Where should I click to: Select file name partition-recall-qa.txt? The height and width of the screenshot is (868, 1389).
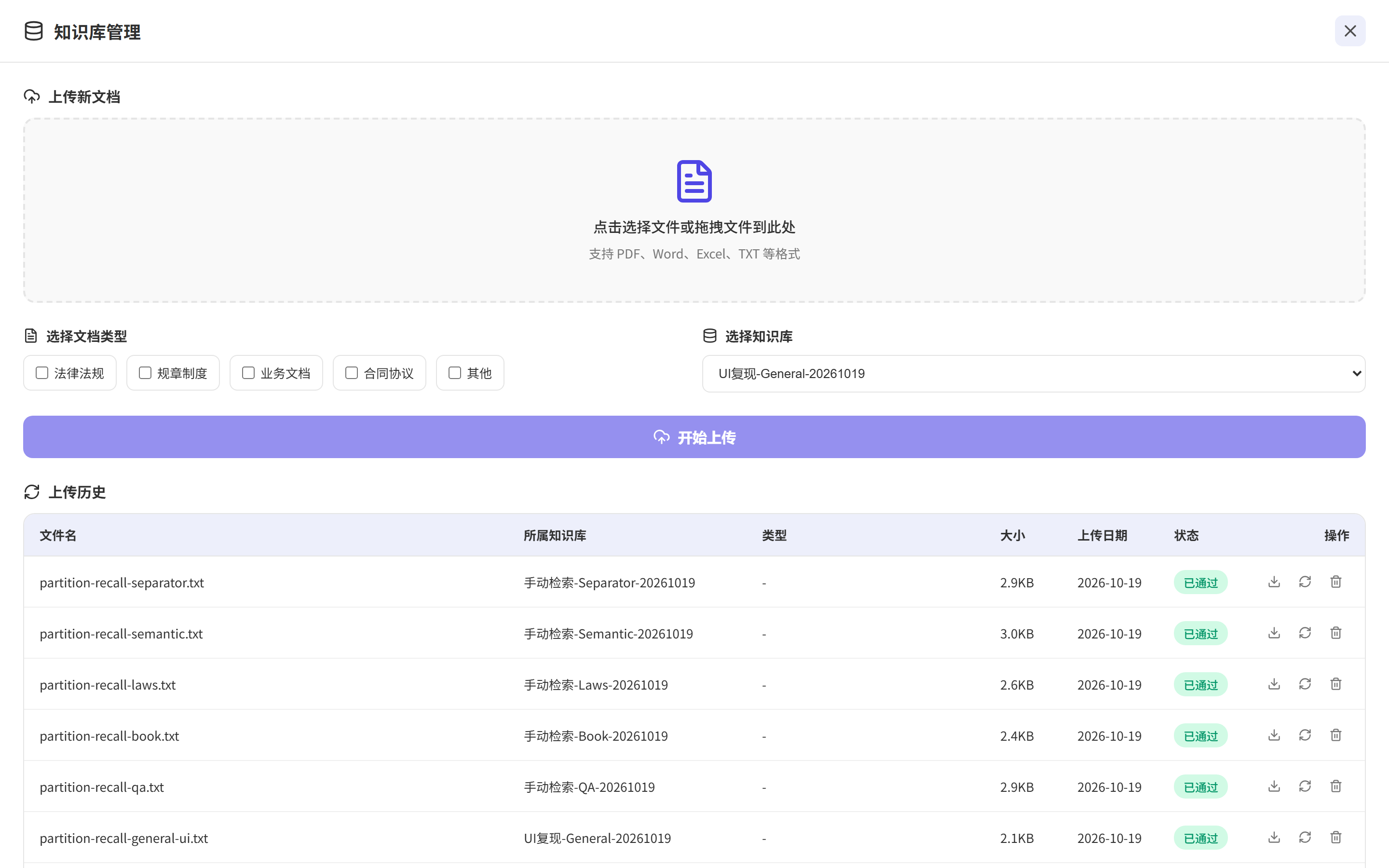(102, 787)
